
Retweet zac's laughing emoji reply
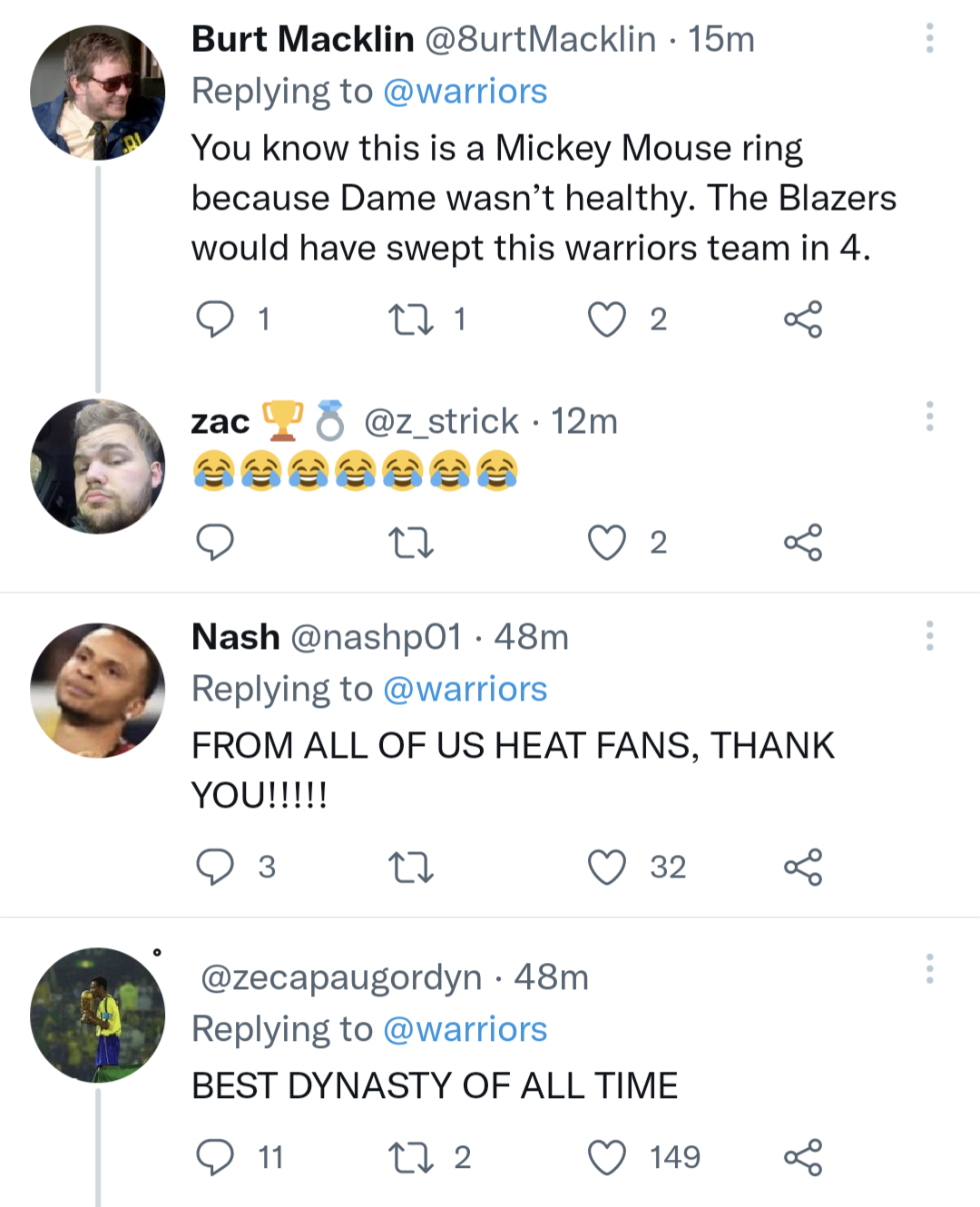(410, 543)
